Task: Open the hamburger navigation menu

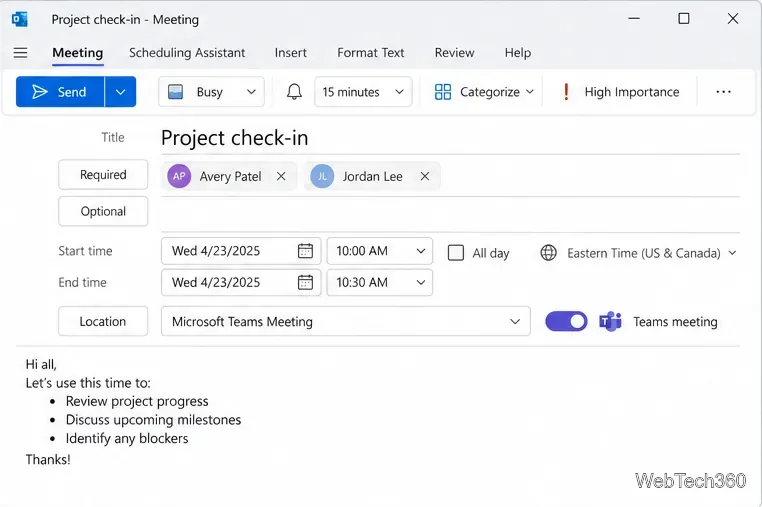Action: (x=20, y=52)
